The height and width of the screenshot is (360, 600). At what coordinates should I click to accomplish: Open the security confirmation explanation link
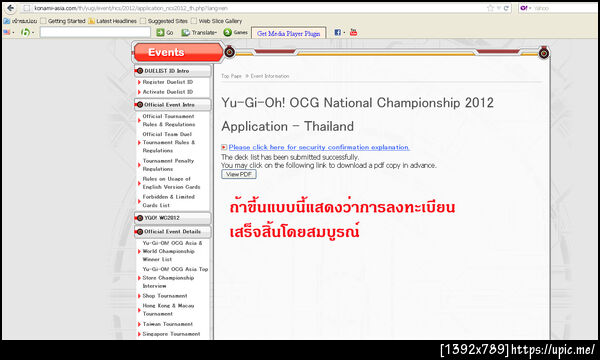pyautogui.click(x=319, y=147)
